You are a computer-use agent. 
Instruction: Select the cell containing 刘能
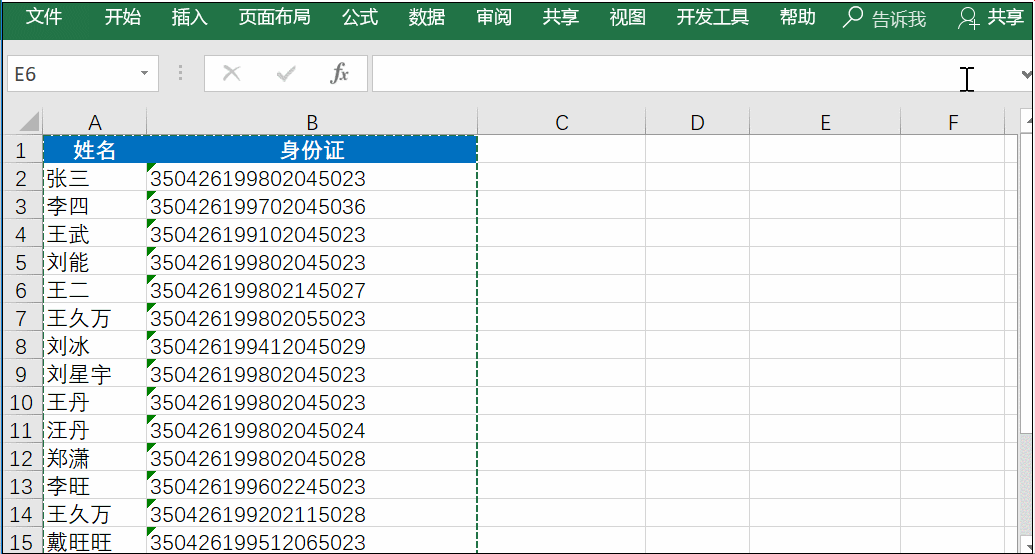point(94,262)
